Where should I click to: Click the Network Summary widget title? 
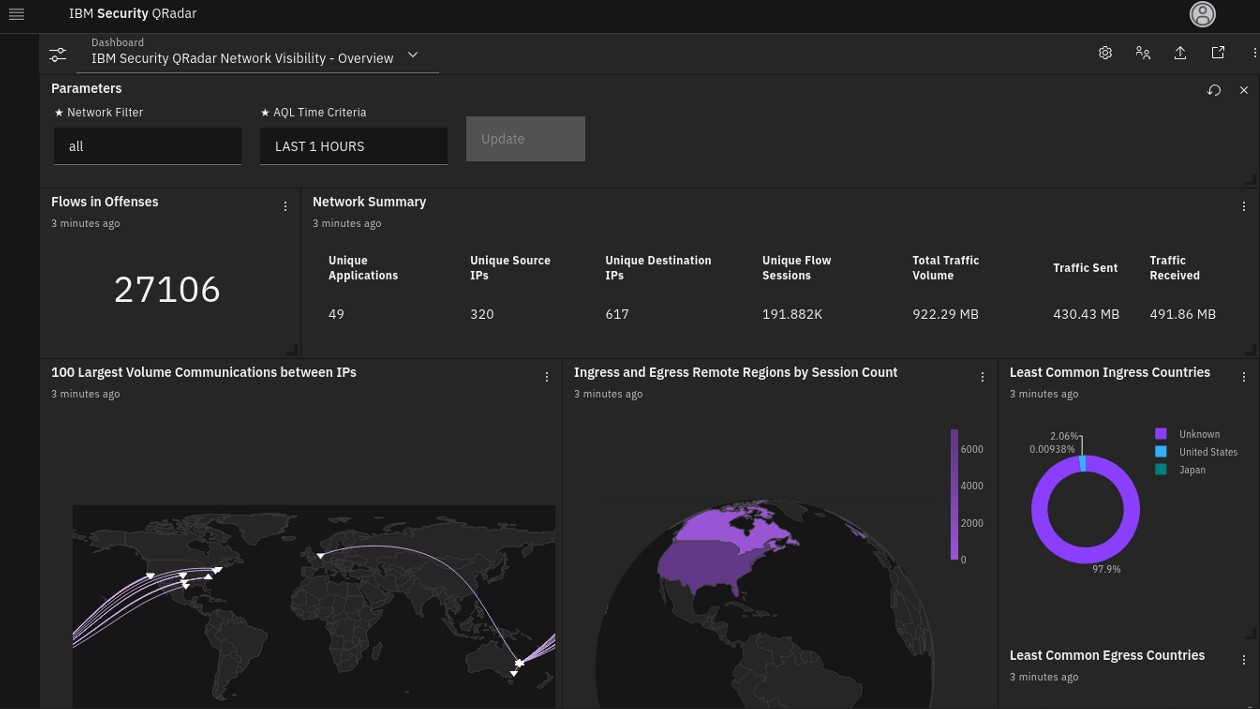coord(369,201)
